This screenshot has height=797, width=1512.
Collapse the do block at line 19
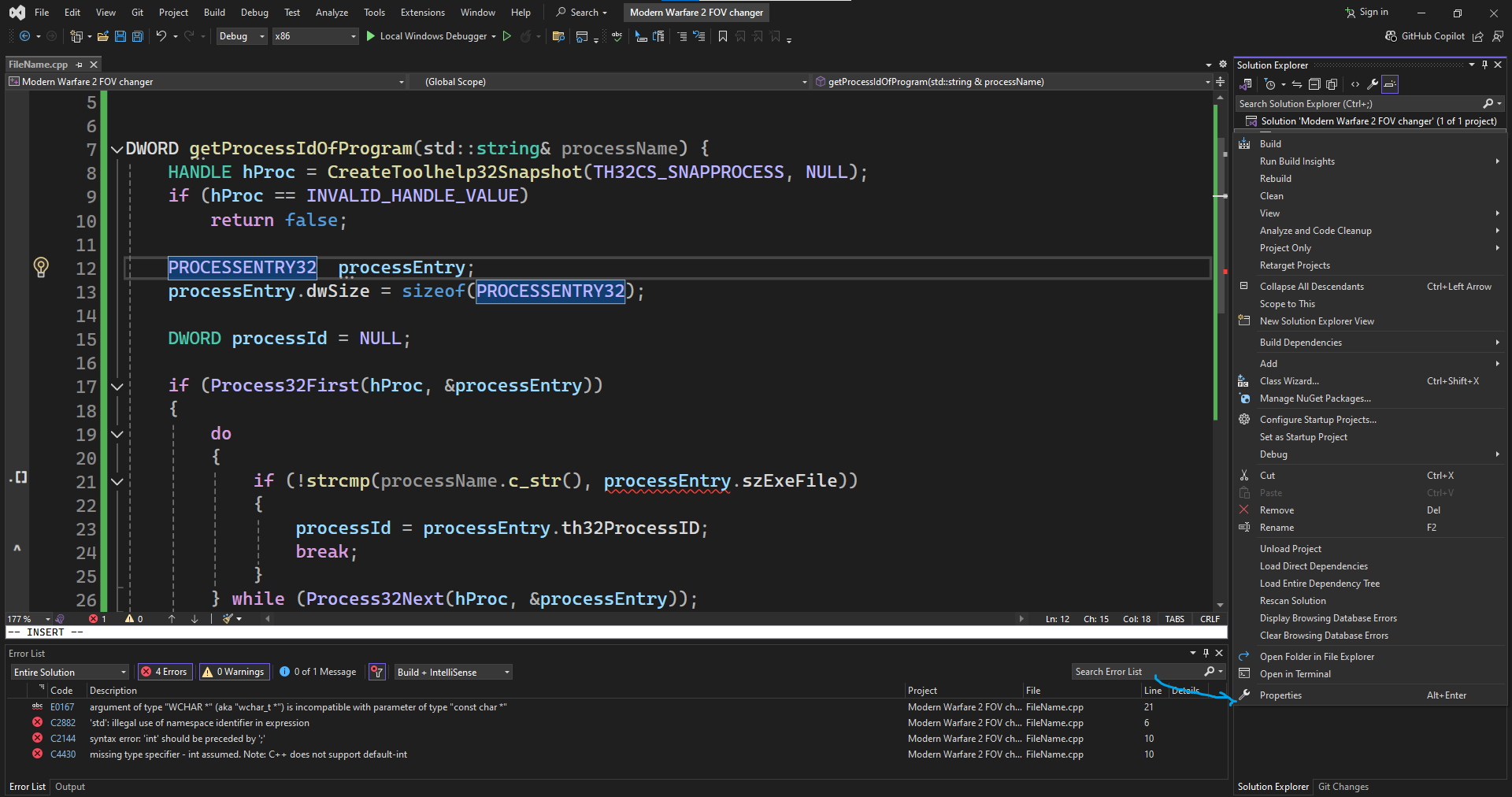click(117, 434)
